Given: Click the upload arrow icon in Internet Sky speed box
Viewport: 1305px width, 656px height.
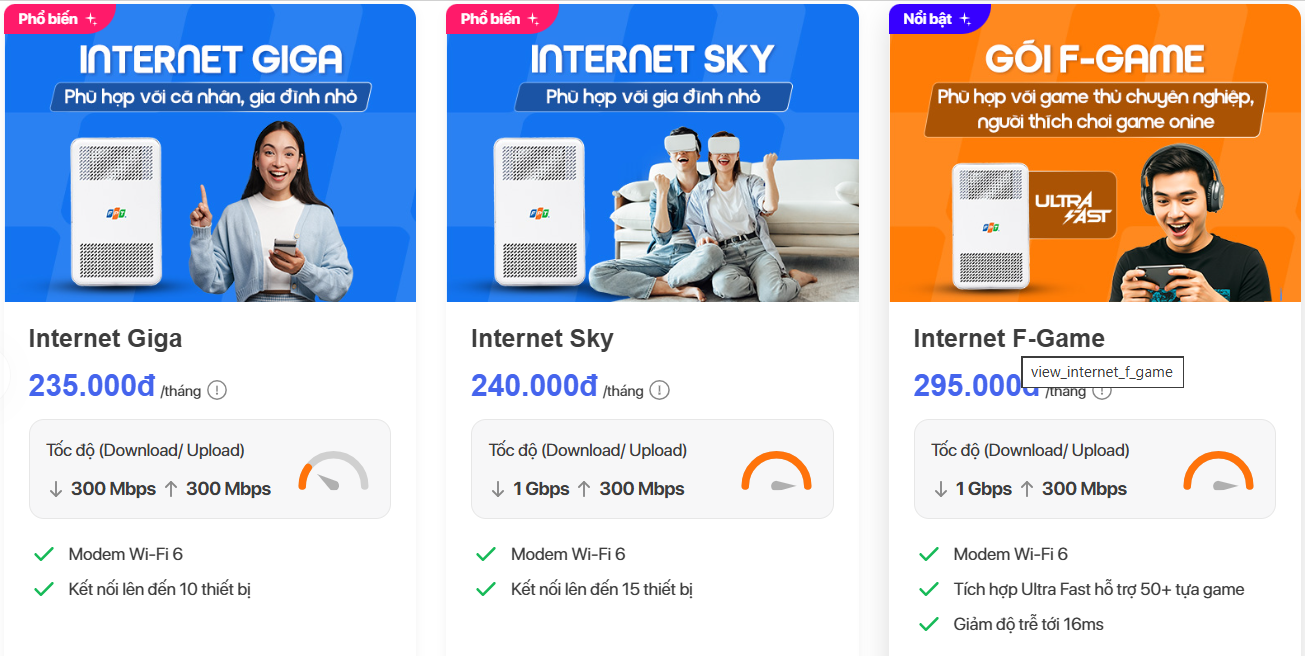Looking at the screenshot, I should (585, 489).
